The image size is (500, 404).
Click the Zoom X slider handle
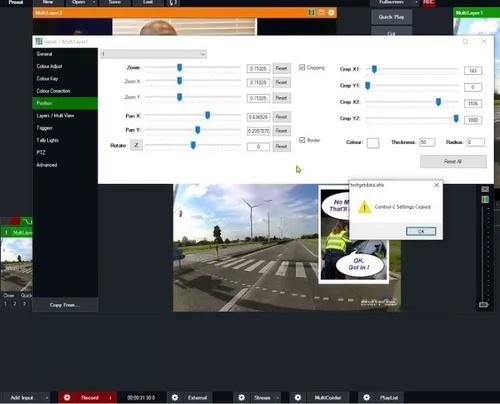pos(179,81)
